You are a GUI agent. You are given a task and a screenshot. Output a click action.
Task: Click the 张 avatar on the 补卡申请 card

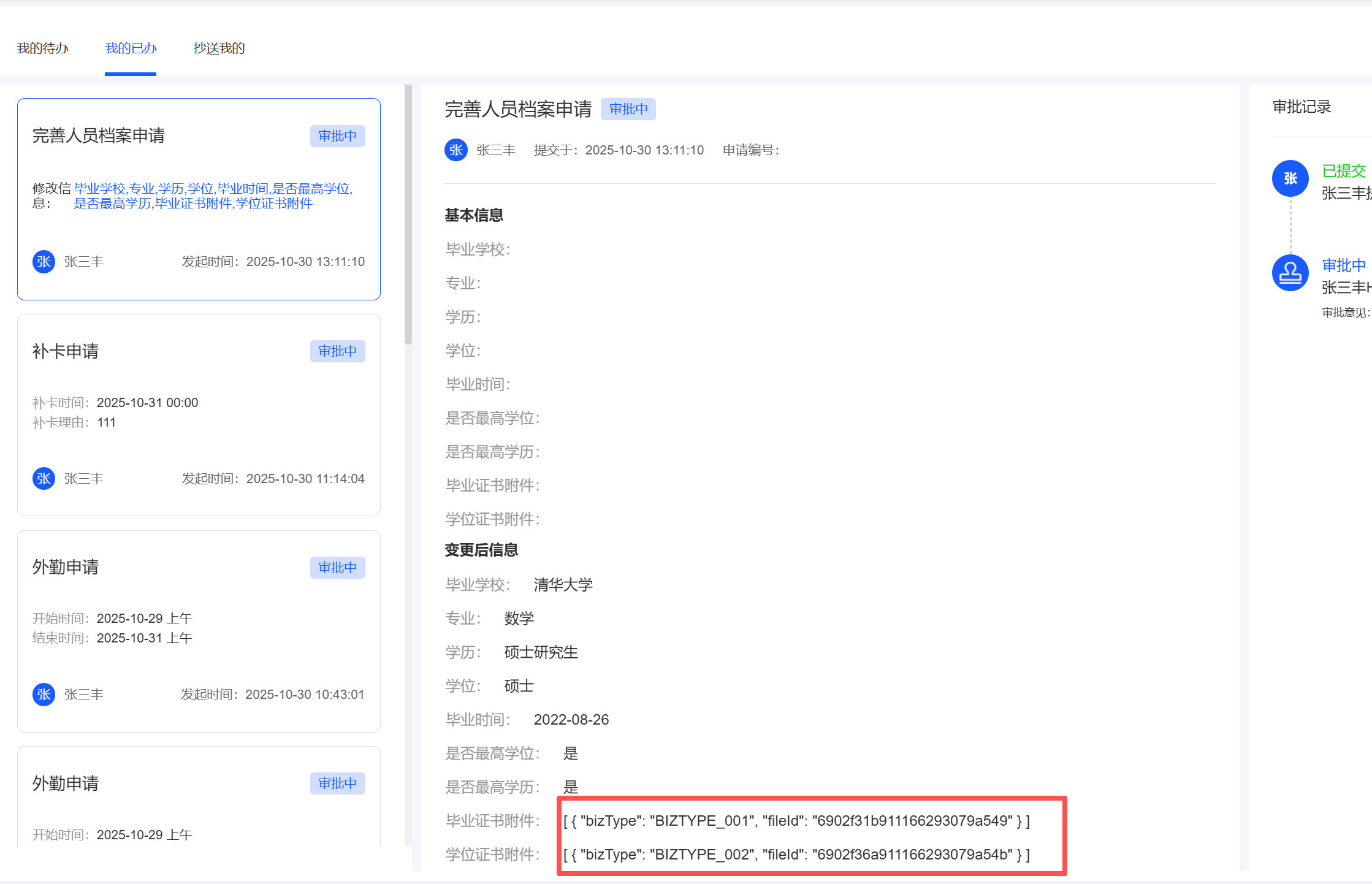[44, 478]
